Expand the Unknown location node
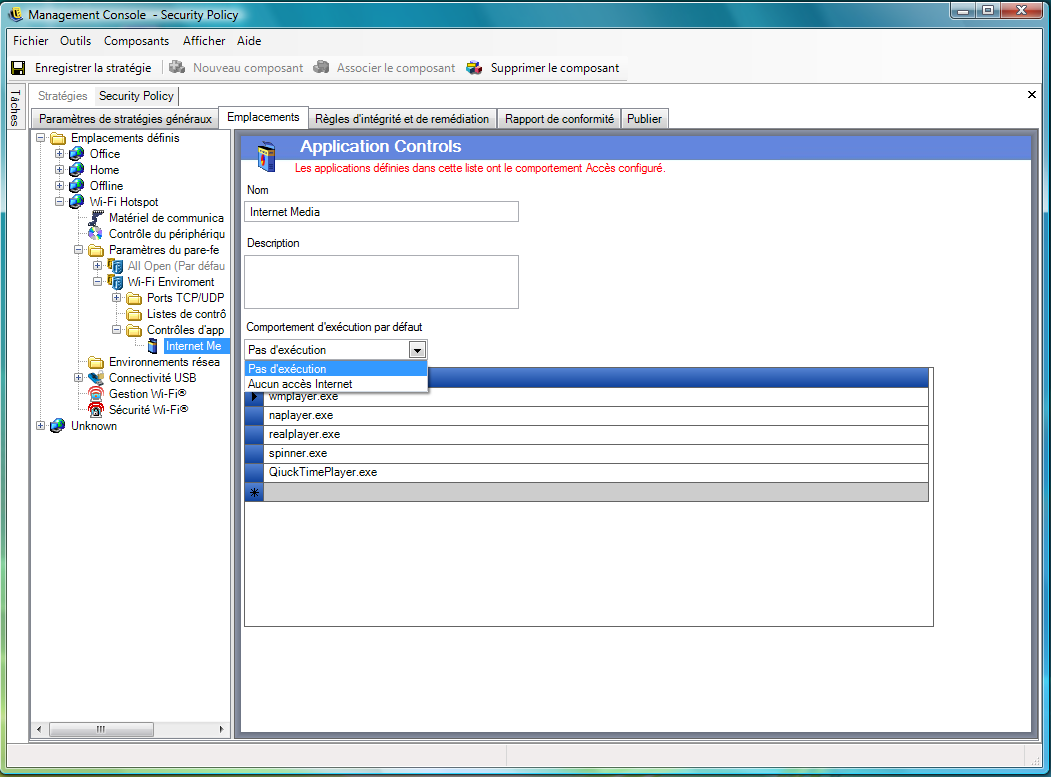Image resolution: width=1051 pixels, height=777 pixels. (x=41, y=426)
